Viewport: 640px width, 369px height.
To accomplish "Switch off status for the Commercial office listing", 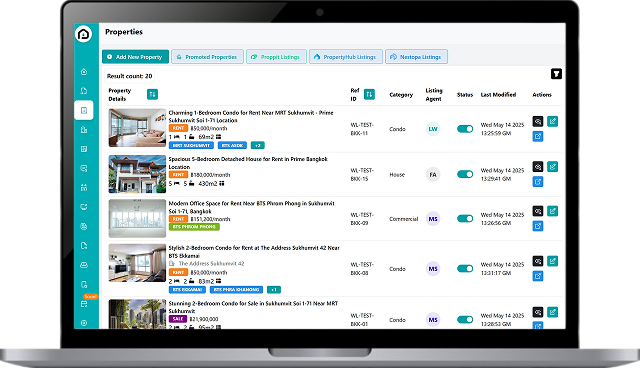I will tap(465, 219).
